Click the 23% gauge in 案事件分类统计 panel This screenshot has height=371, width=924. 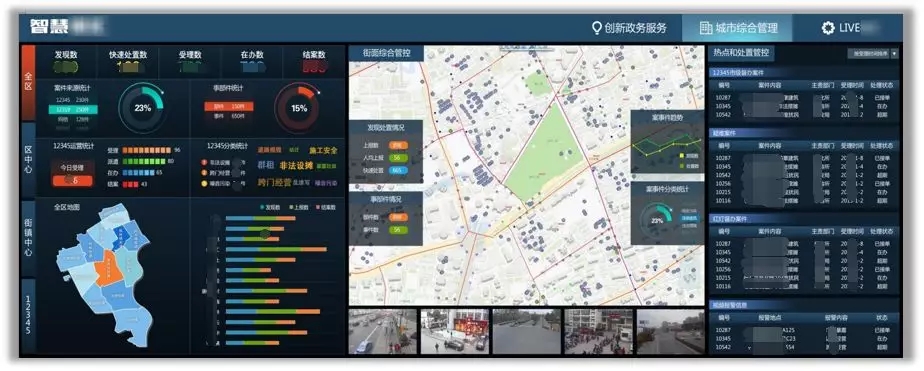pyautogui.click(x=656, y=220)
